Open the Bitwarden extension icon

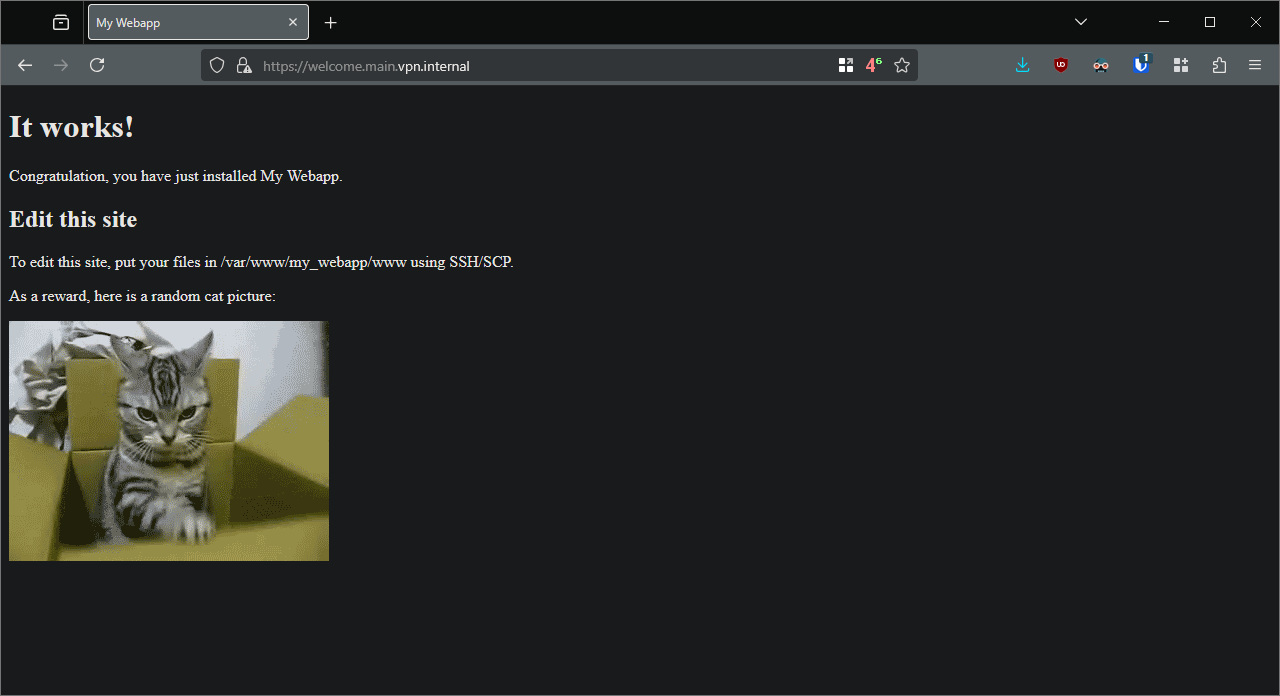click(1141, 65)
